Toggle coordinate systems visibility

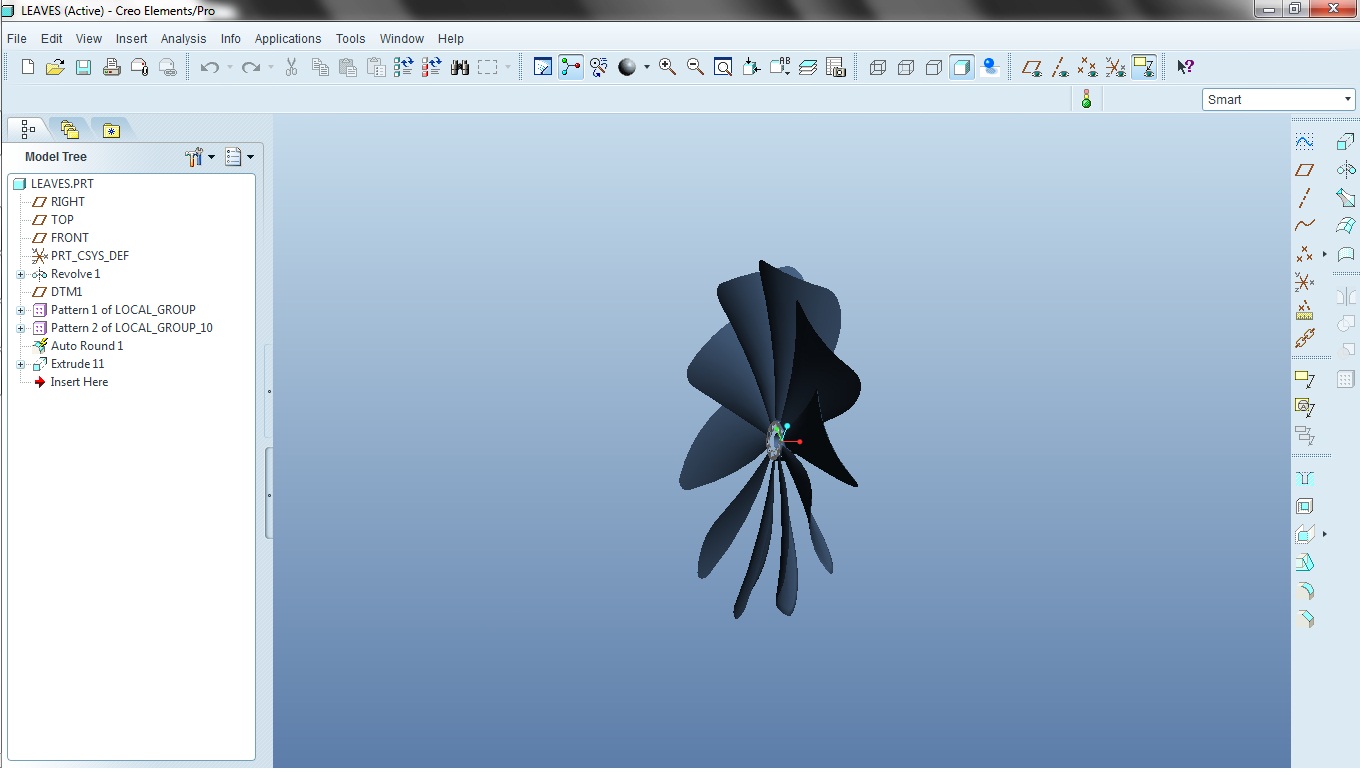click(1116, 67)
